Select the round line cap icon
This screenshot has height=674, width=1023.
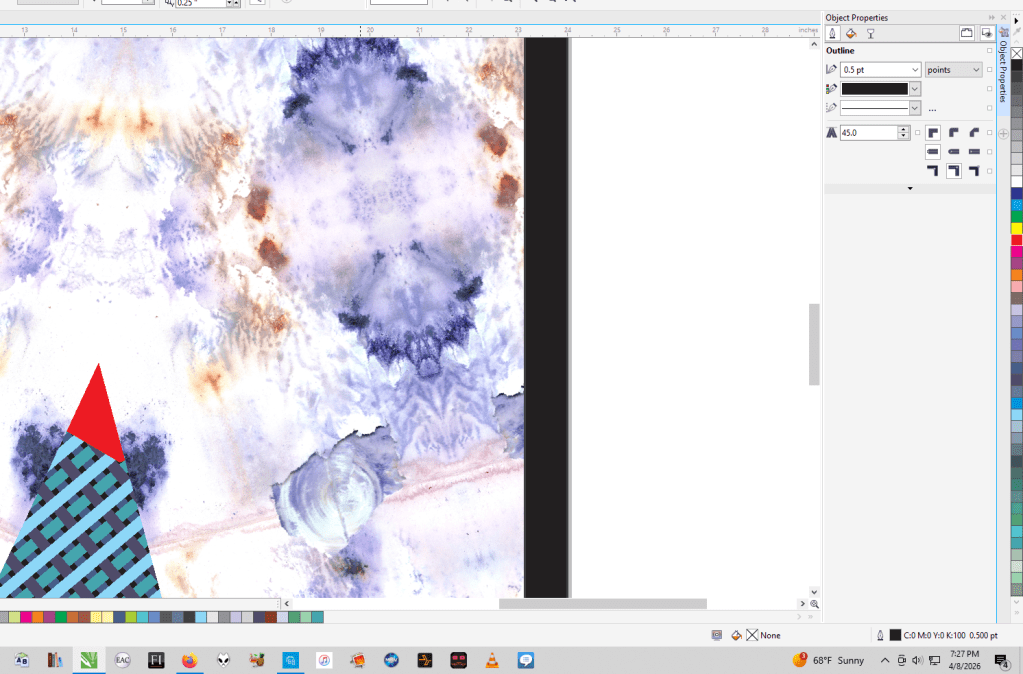pos(953,152)
